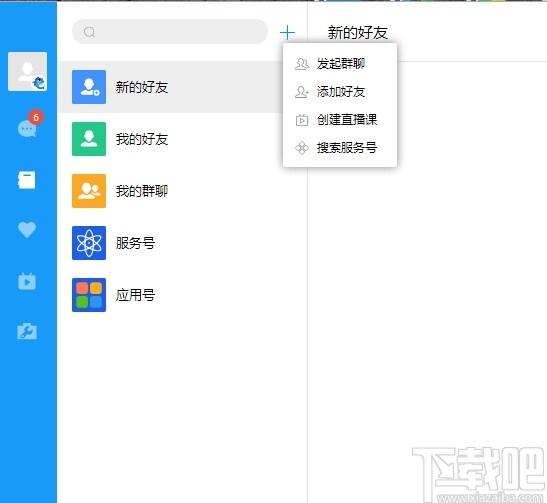Open the user profile avatar
This screenshot has height=503, width=547.
28,72
